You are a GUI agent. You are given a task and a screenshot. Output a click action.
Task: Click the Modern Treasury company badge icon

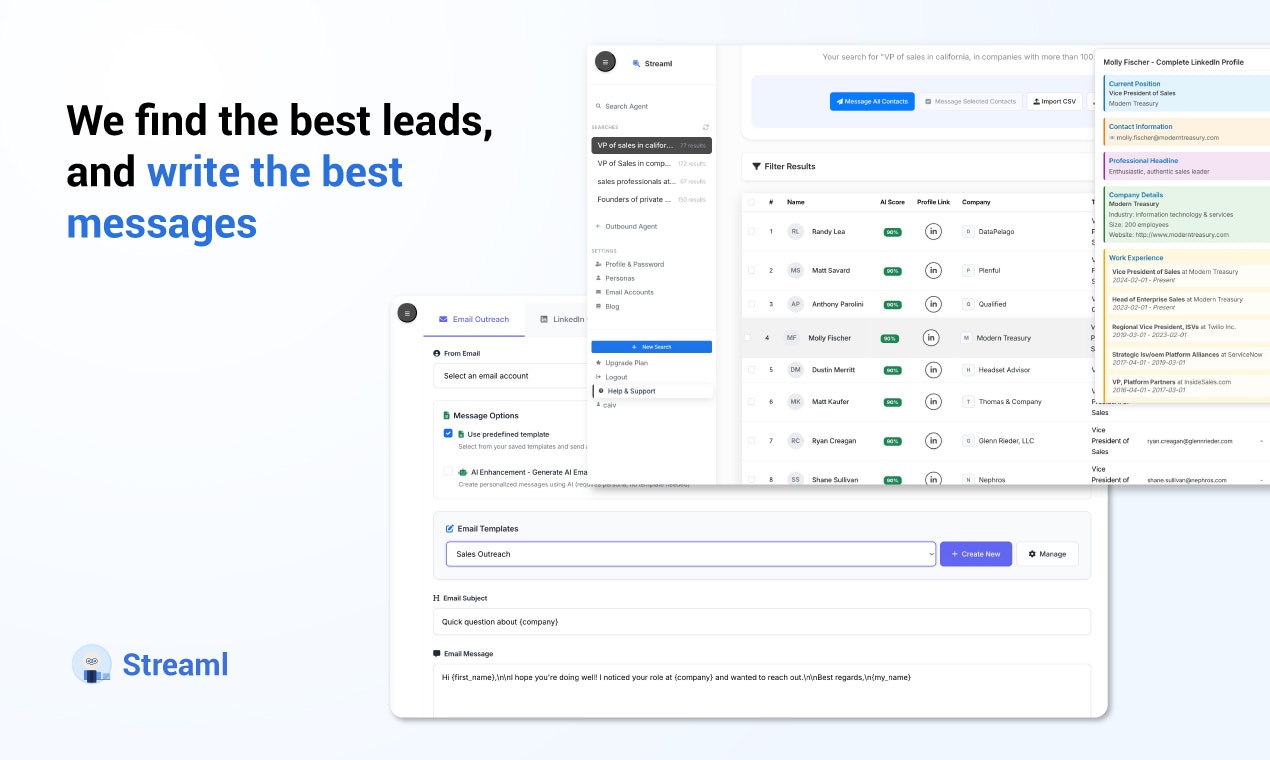coord(966,338)
